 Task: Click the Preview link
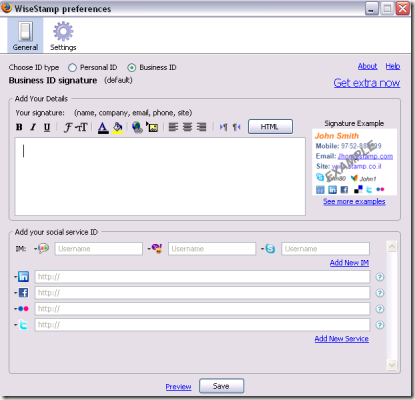[x=178, y=387]
